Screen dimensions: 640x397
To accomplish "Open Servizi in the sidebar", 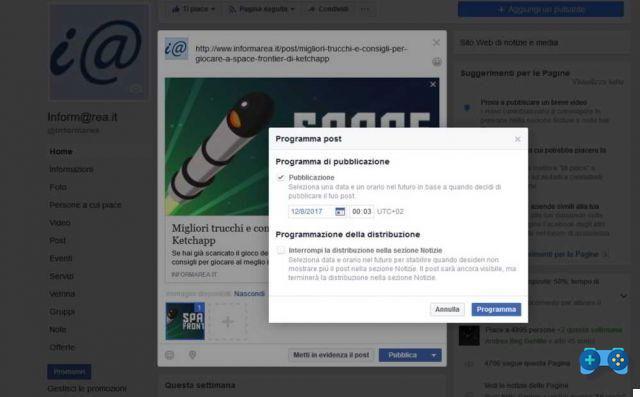I will click(x=62, y=276).
